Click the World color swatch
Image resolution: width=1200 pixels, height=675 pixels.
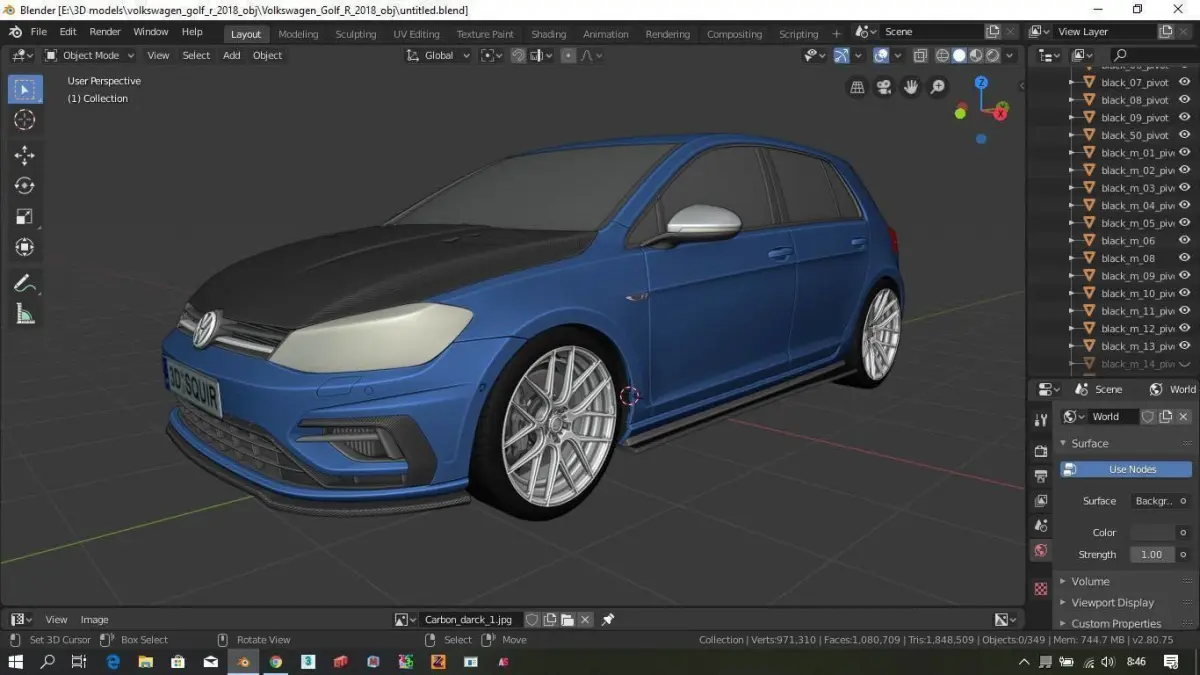click(x=1152, y=532)
